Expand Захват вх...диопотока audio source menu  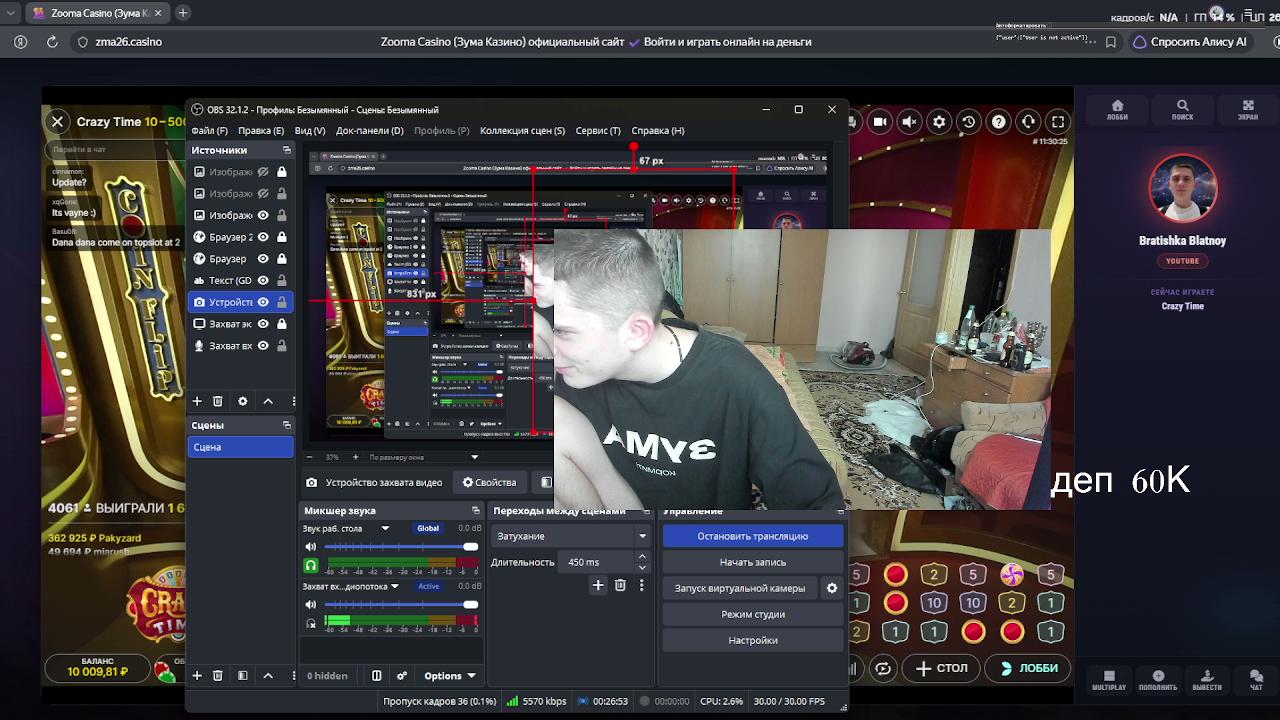pos(395,586)
